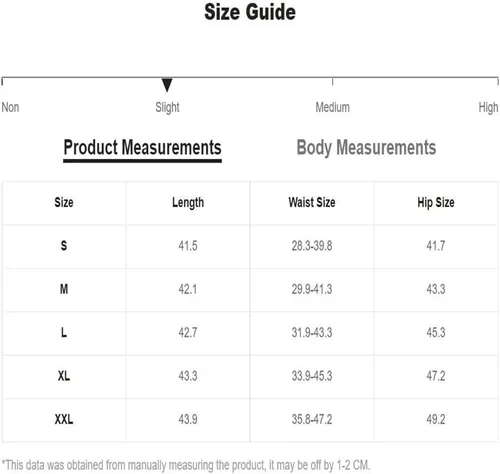This screenshot has width=500, height=474.
Task: Click the Non stretch label
Action: coord(10,107)
